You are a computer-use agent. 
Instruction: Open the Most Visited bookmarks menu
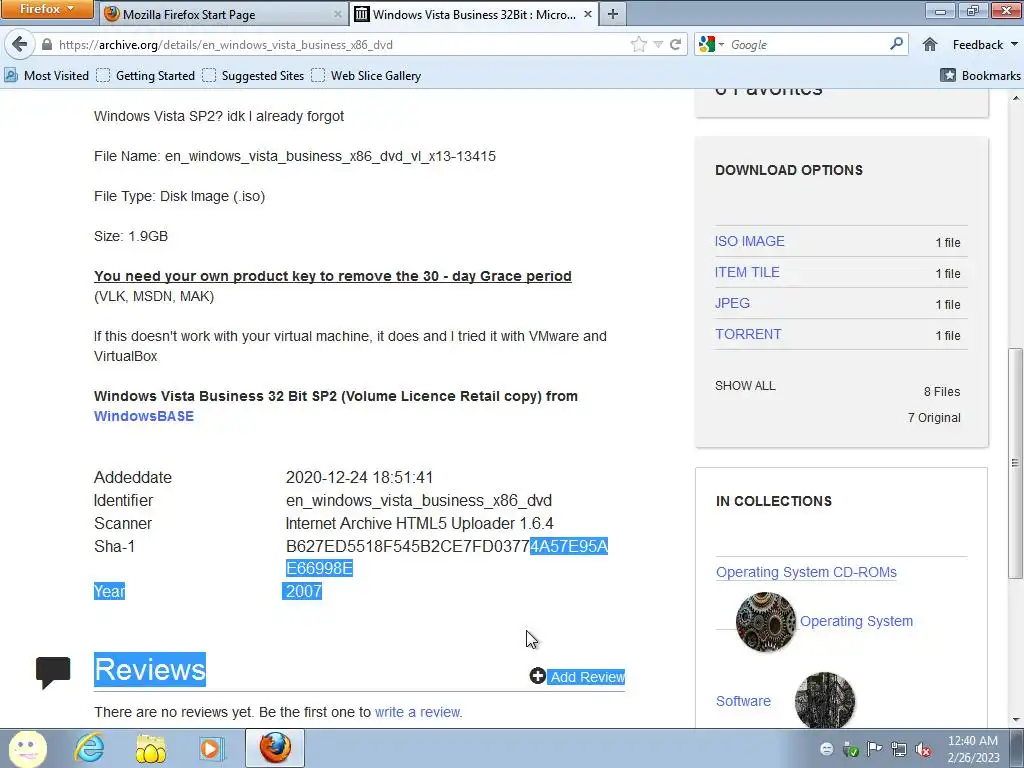coord(47,76)
